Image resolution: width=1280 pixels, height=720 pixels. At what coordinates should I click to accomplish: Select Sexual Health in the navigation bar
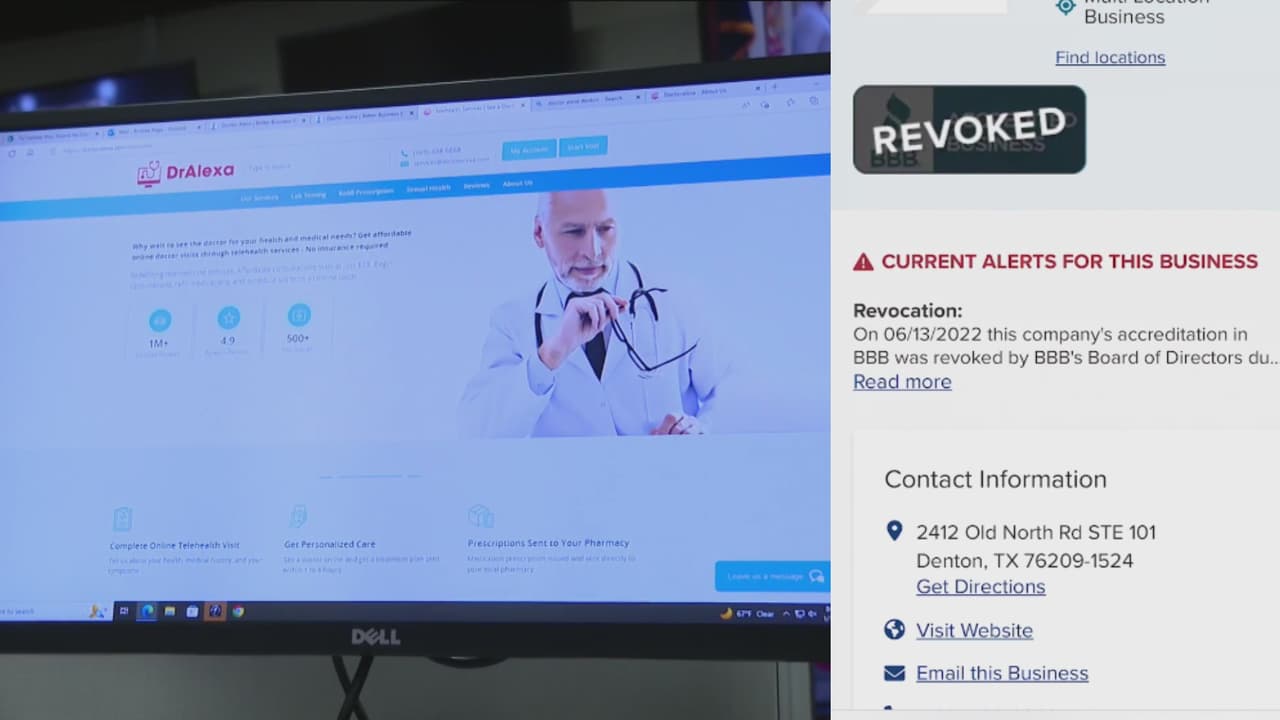tap(428, 188)
